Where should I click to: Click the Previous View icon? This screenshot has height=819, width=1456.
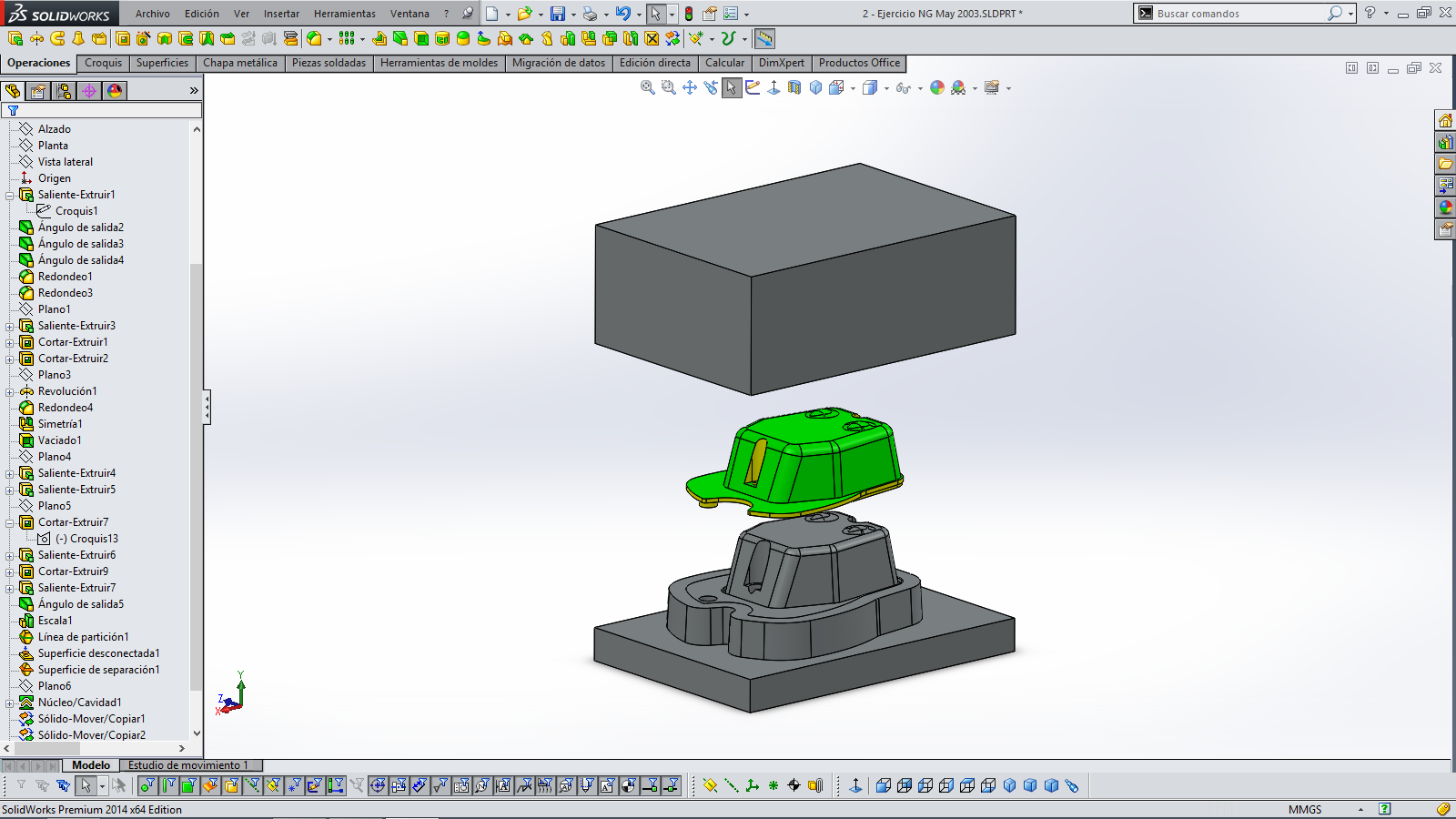click(x=711, y=88)
